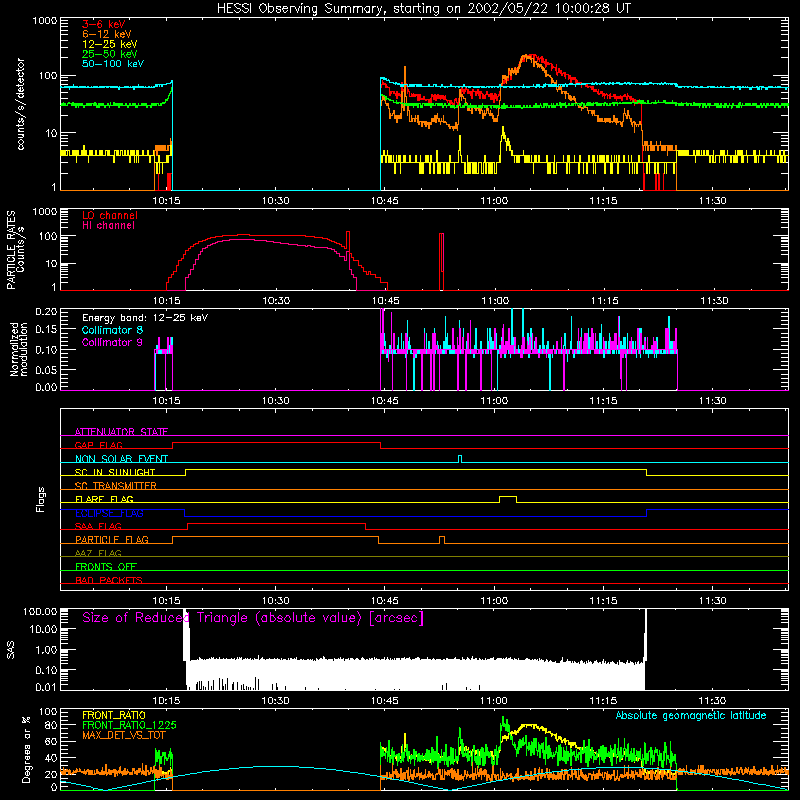Click the SAA_FLAG label
Viewport: 800px width, 800px height.
coord(98,526)
